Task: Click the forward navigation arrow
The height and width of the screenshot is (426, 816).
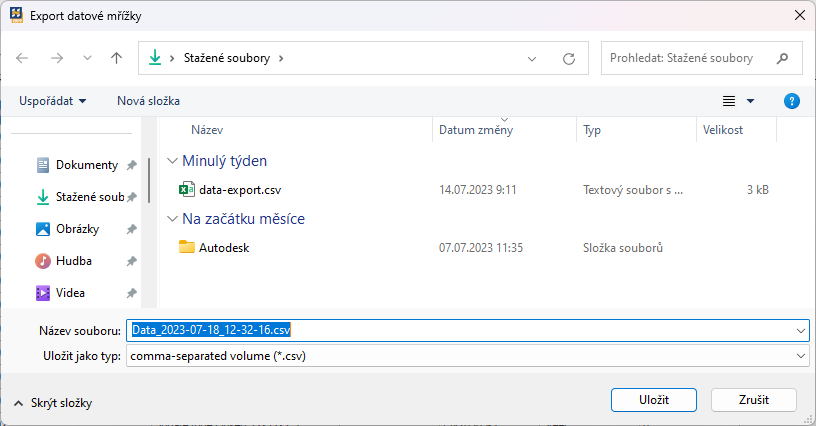Action: click(x=57, y=58)
